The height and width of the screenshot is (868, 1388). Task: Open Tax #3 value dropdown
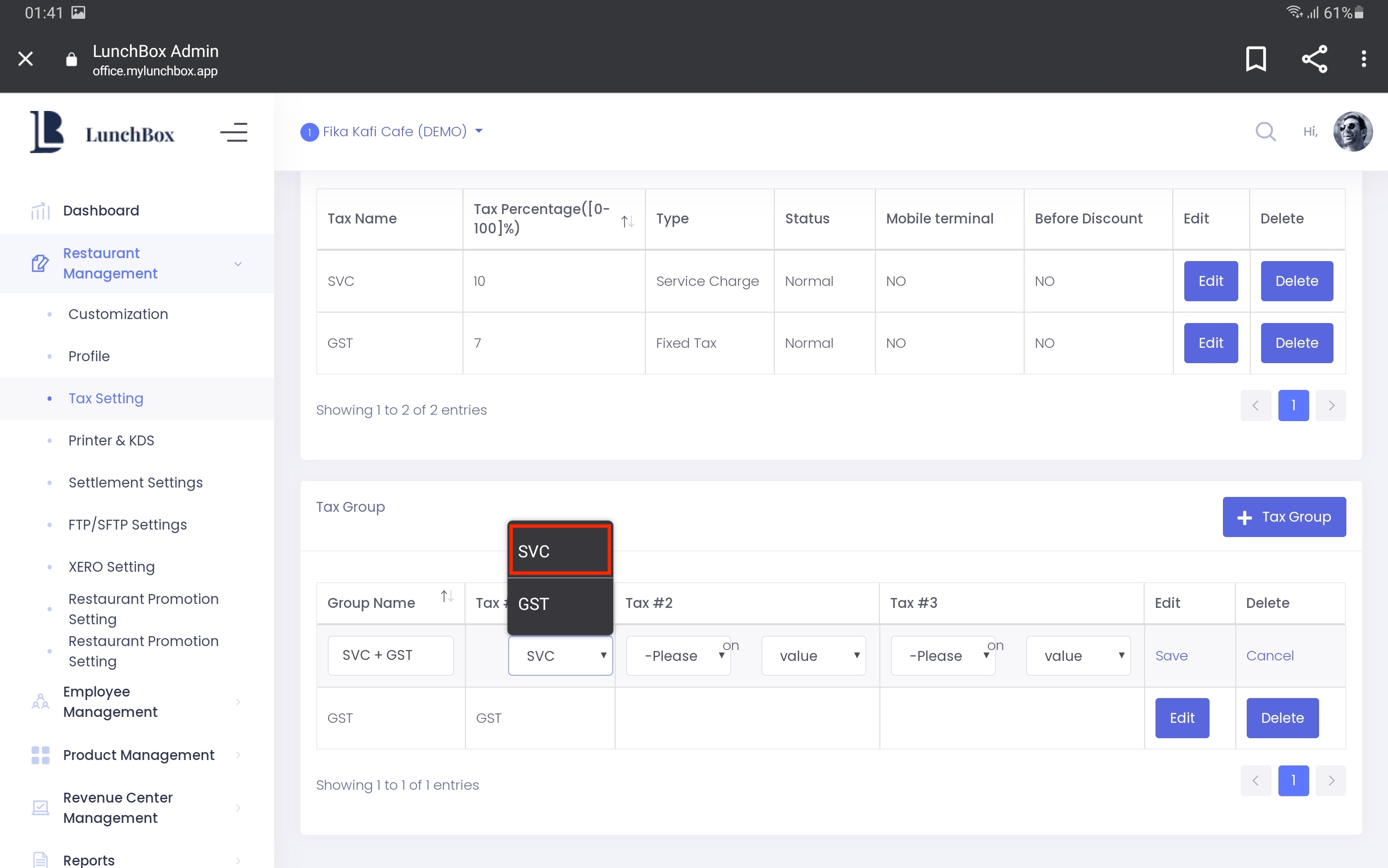1078,655
